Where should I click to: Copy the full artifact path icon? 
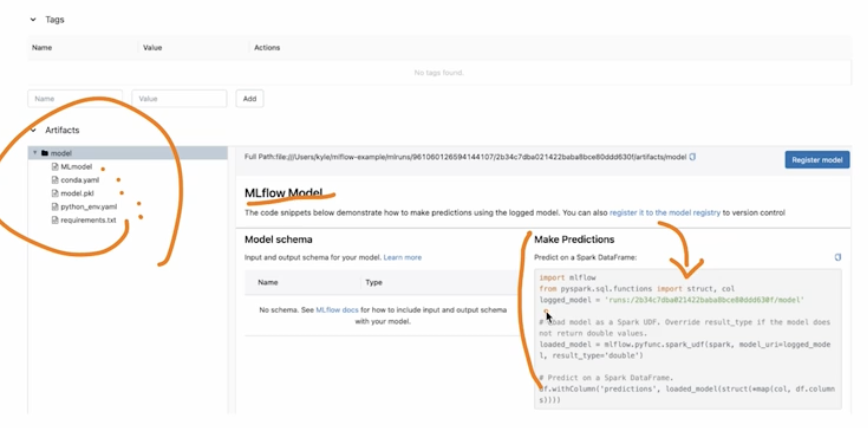[x=693, y=157]
